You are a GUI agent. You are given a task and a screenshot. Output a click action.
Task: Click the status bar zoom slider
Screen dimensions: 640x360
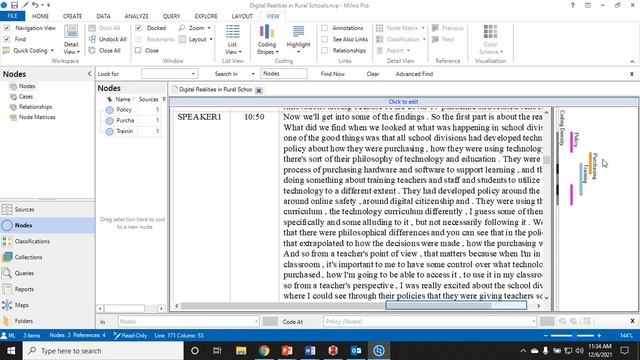click(572, 336)
